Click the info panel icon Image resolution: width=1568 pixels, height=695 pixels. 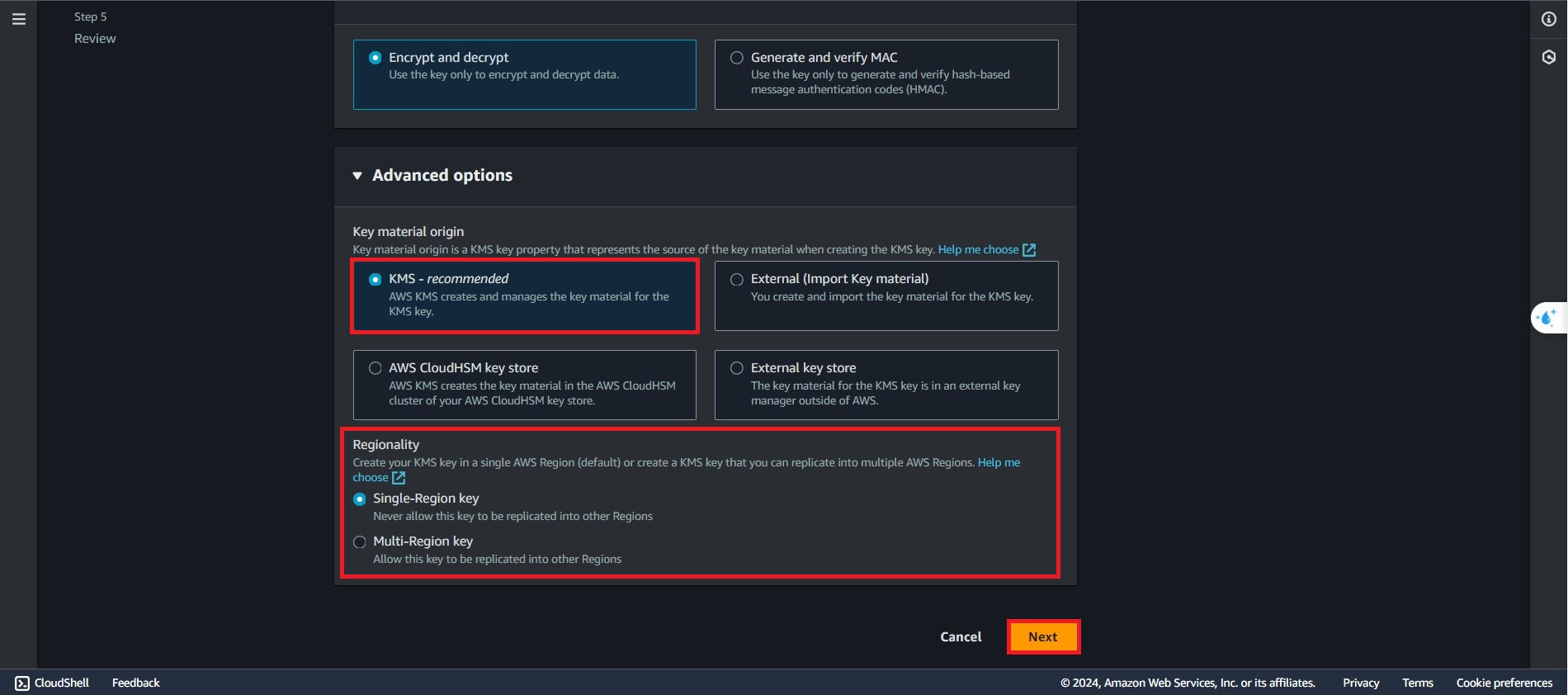(x=1548, y=19)
